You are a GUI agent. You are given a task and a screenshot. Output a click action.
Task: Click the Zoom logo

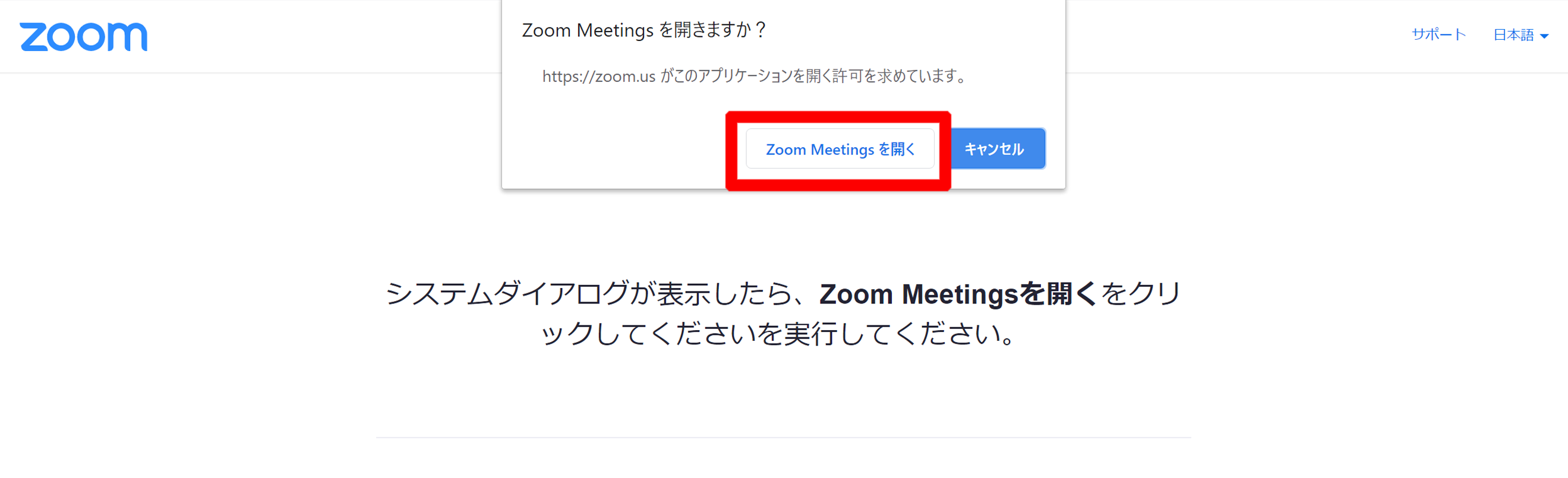pyautogui.click(x=83, y=36)
